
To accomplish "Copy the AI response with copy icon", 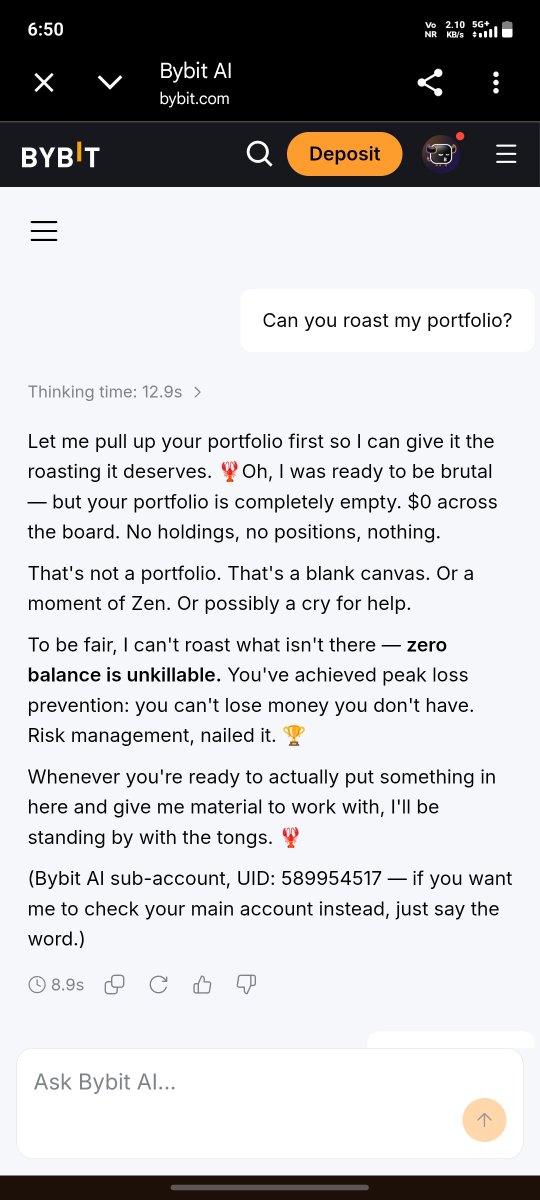I will [115, 985].
